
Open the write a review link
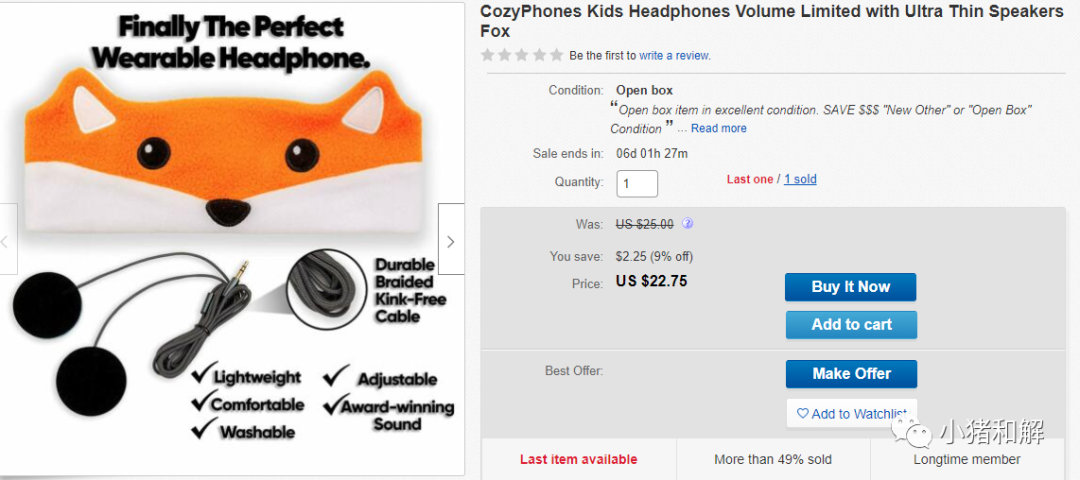click(674, 56)
